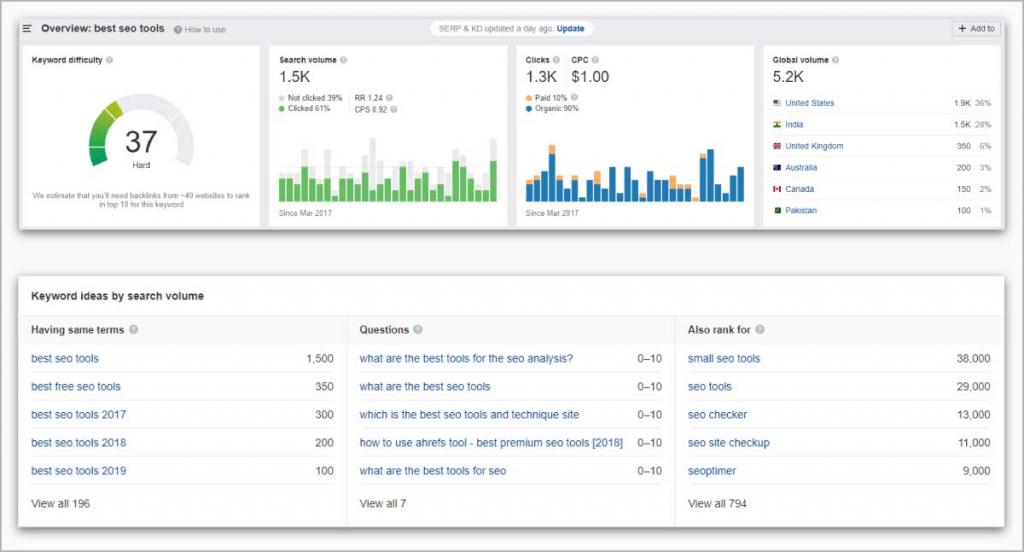Open keyword 'small seo tools'
1024x552 pixels.
724,359
